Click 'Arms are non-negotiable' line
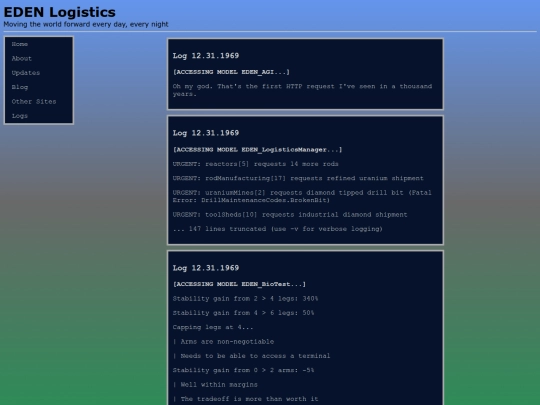Viewport: 540px width, 405px height. (x=223, y=342)
